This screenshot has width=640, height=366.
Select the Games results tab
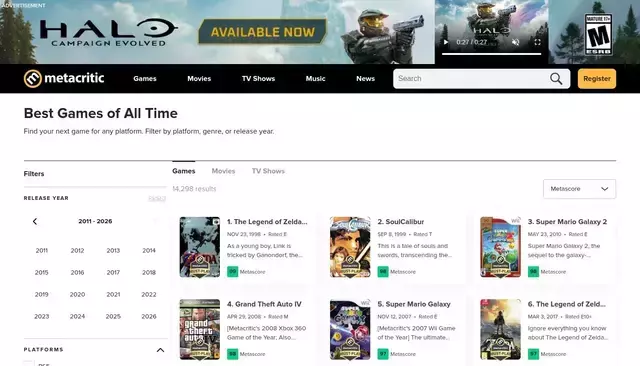click(184, 171)
